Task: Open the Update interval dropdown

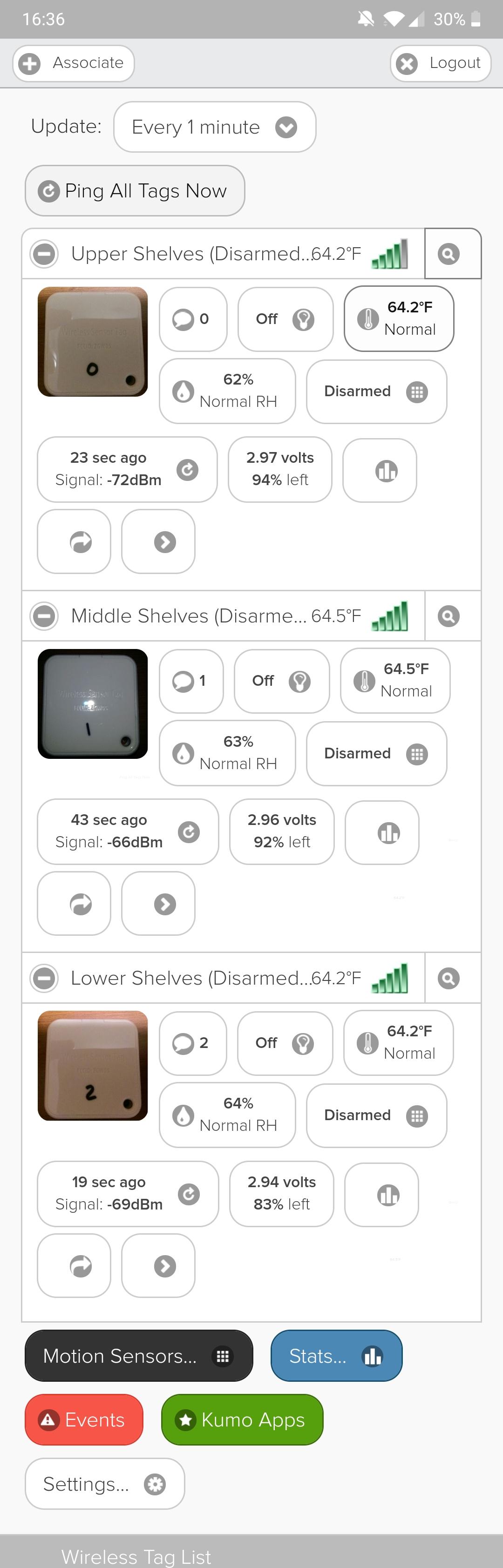Action: pos(214,127)
